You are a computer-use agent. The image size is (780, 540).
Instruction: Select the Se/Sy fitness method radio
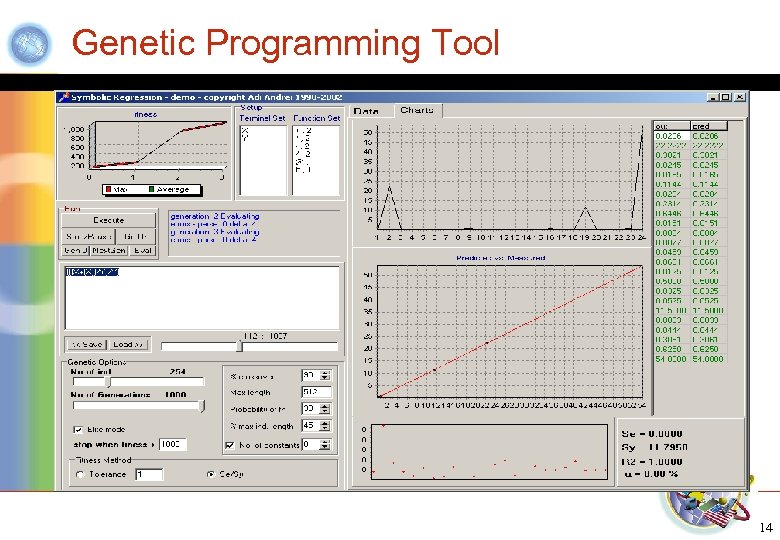[x=210, y=474]
